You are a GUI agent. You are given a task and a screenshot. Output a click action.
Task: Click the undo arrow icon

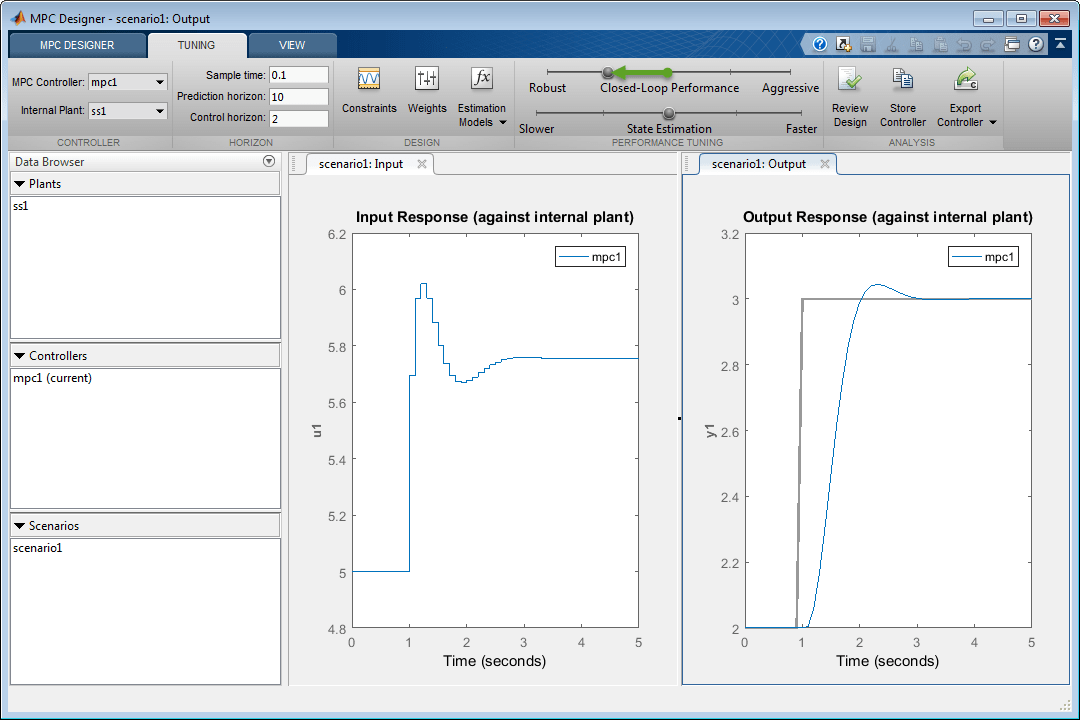coord(964,44)
